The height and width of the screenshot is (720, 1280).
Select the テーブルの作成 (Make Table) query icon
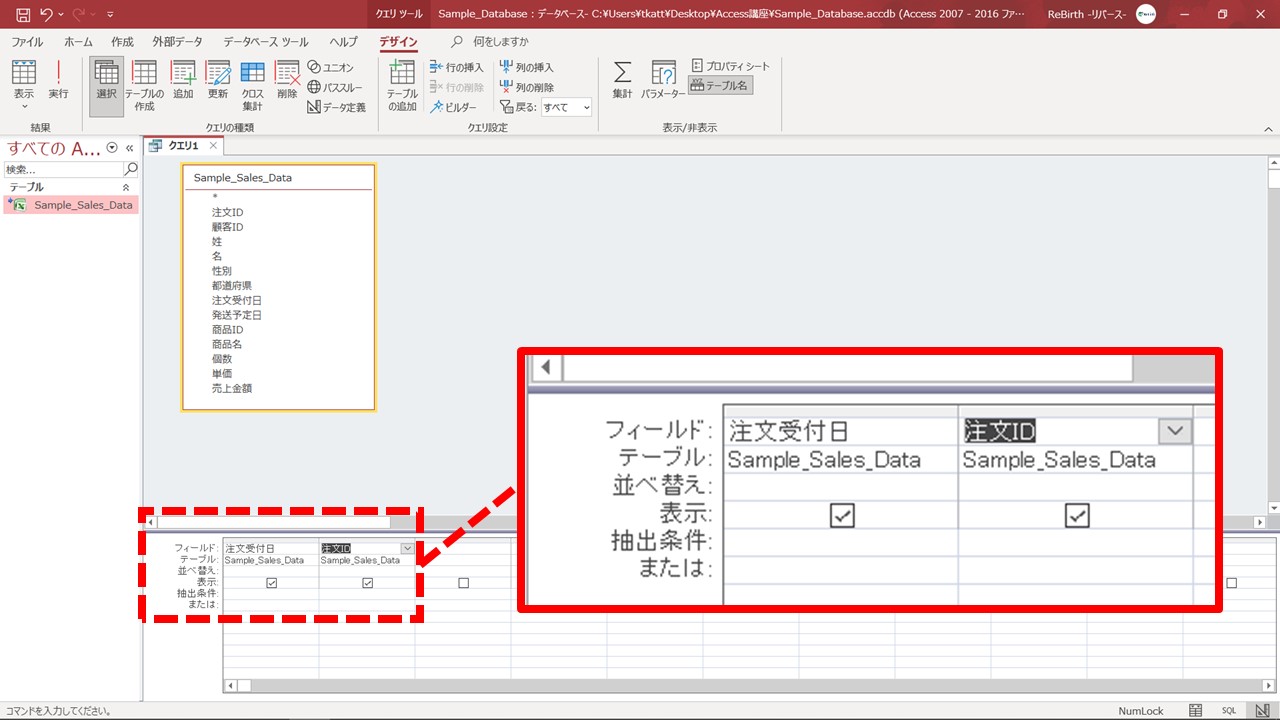tap(144, 84)
